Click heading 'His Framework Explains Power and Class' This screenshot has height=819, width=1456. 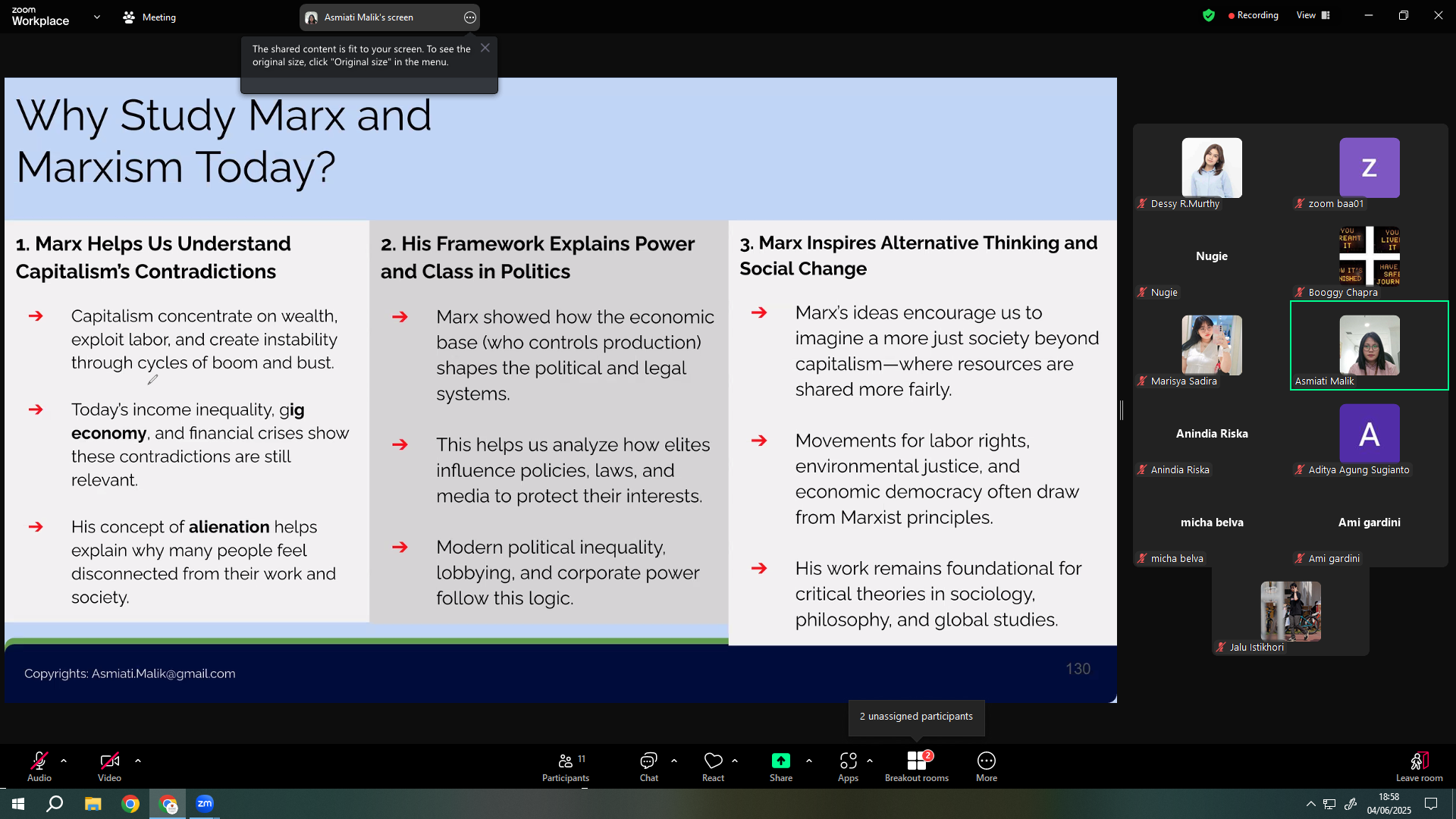538,258
